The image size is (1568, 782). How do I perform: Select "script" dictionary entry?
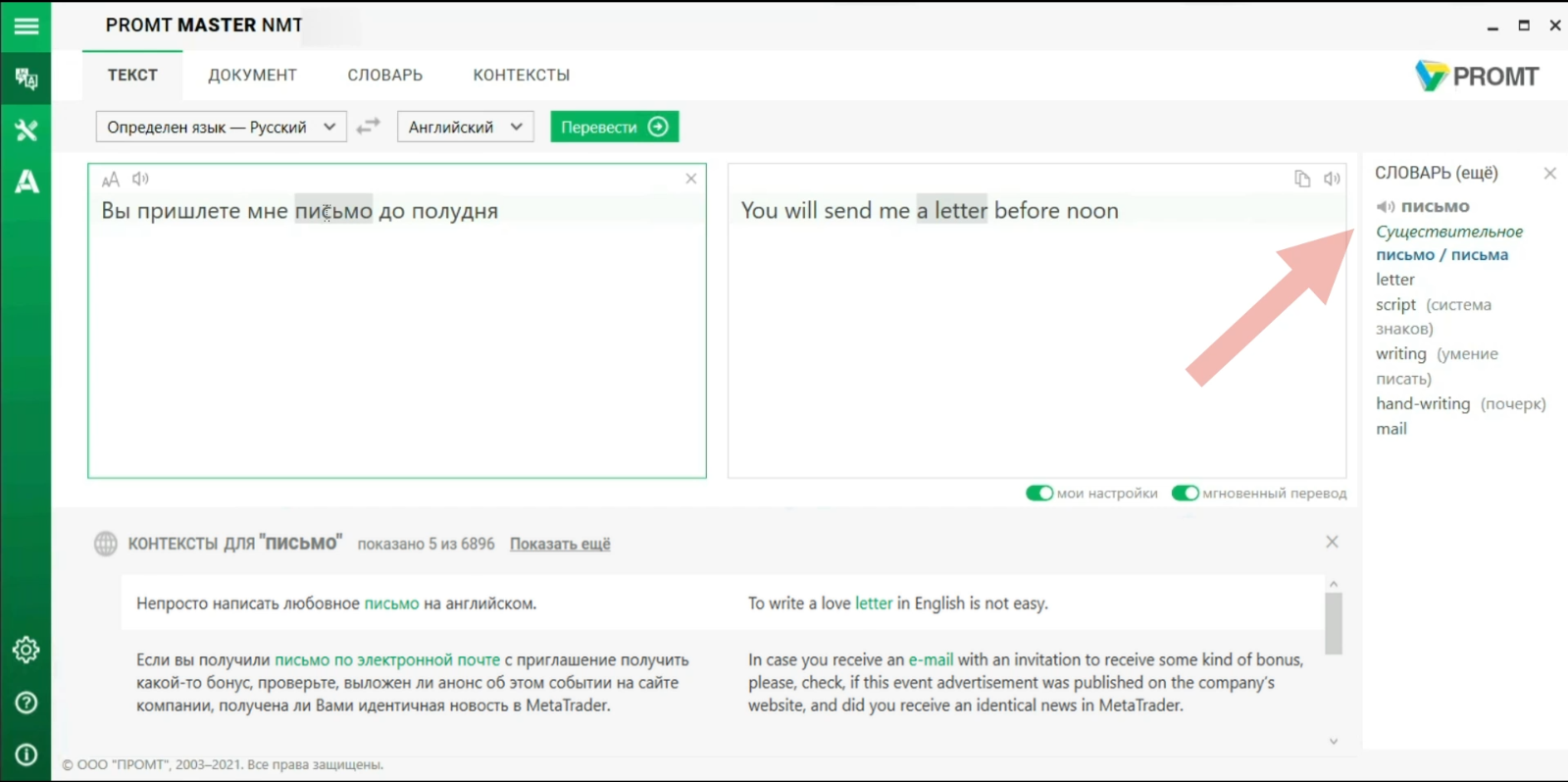tap(1395, 305)
